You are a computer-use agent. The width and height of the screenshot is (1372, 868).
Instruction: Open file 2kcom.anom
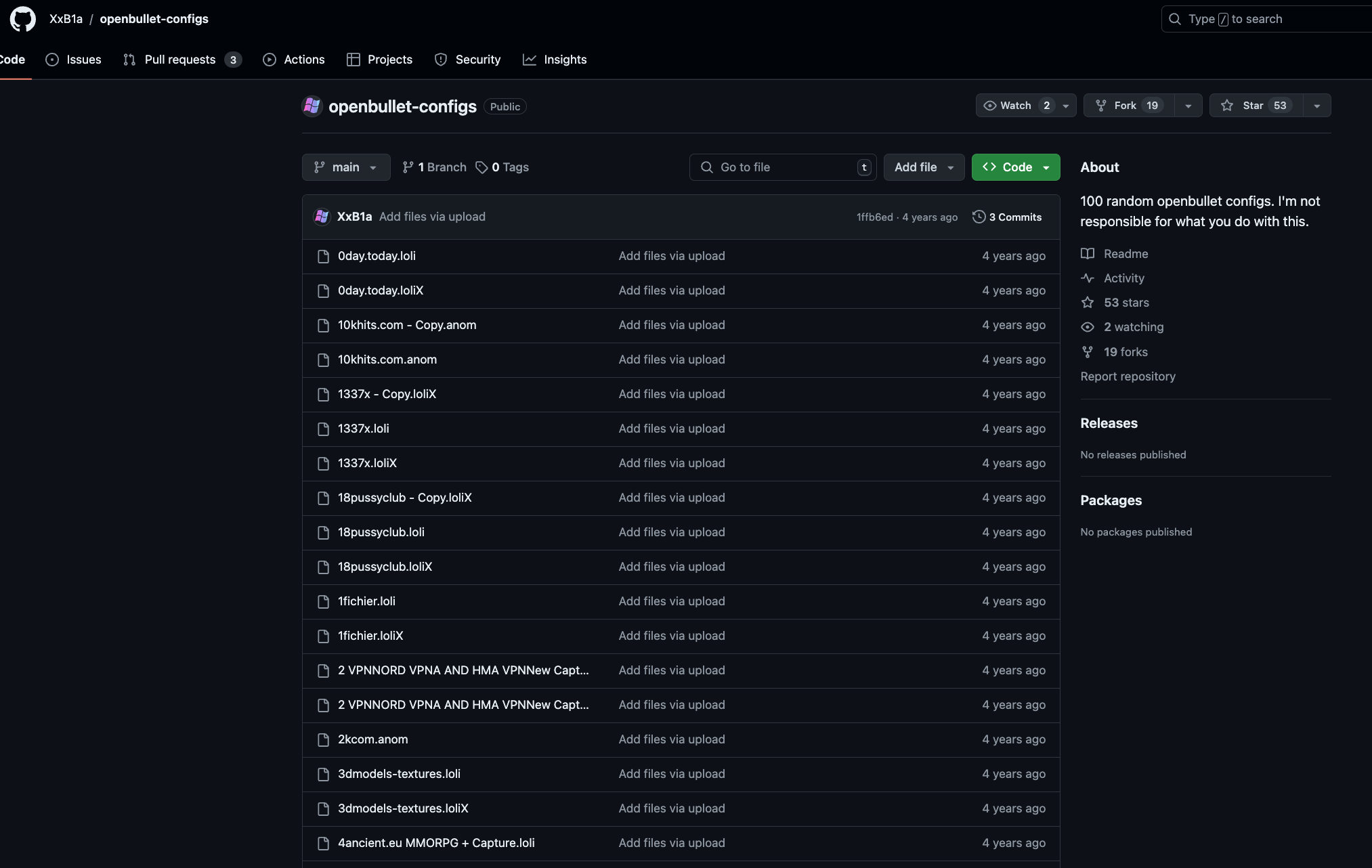pyautogui.click(x=373, y=739)
